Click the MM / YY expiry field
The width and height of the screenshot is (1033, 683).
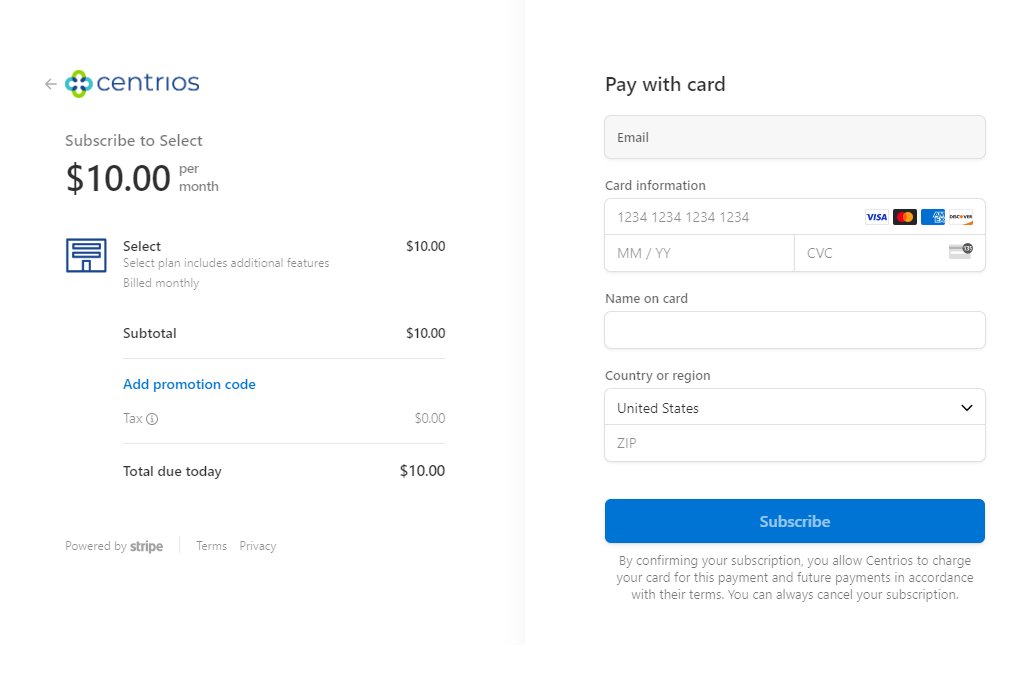[698, 253]
